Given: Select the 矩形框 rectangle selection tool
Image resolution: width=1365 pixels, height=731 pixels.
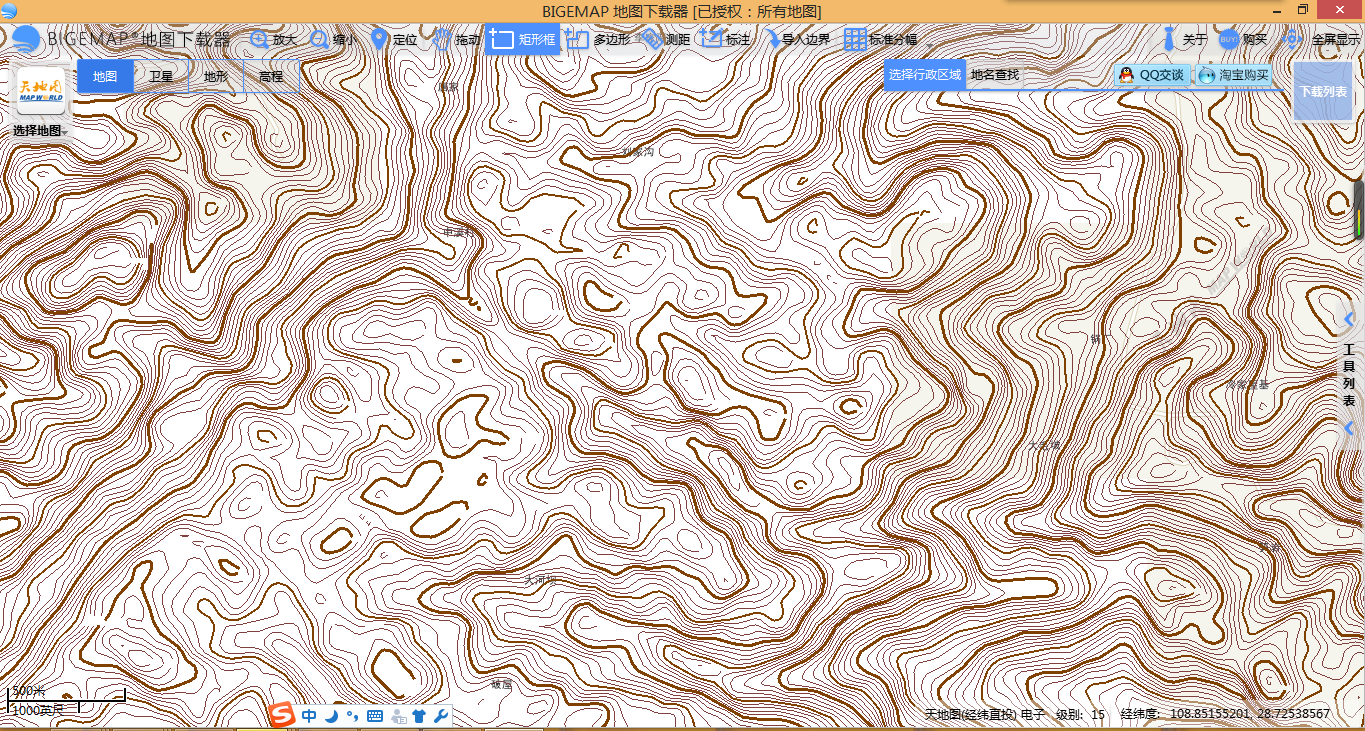Looking at the screenshot, I should pyautogui.click(x=522, y=40).
